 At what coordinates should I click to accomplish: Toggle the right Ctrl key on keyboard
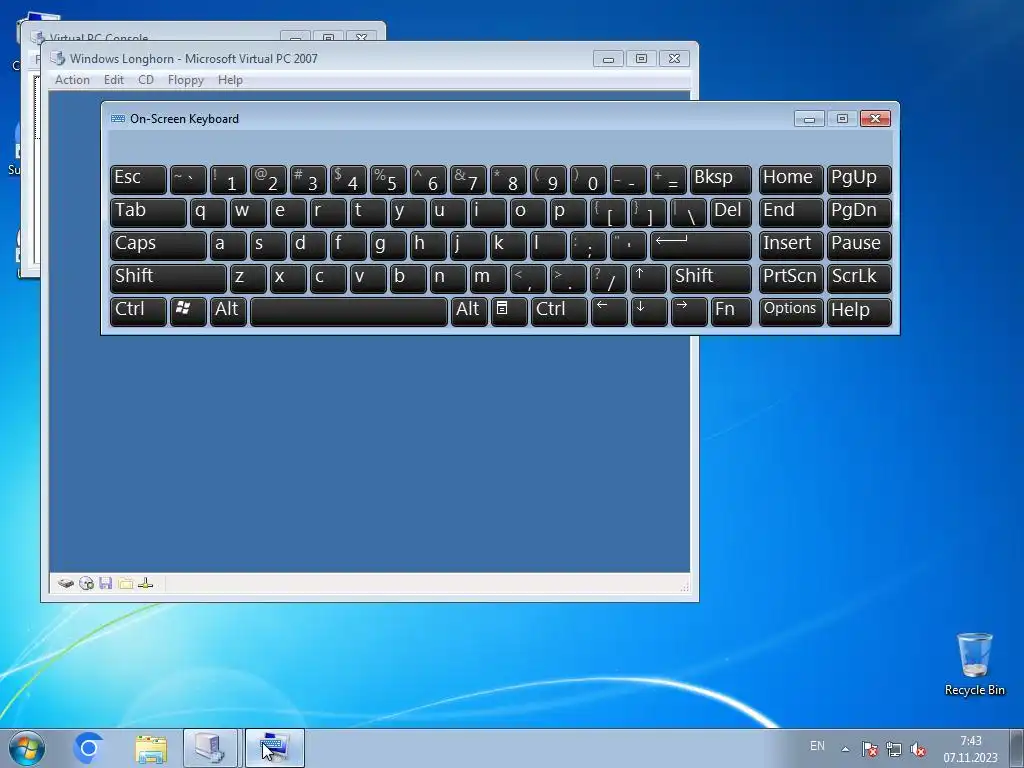click(559, 311)
